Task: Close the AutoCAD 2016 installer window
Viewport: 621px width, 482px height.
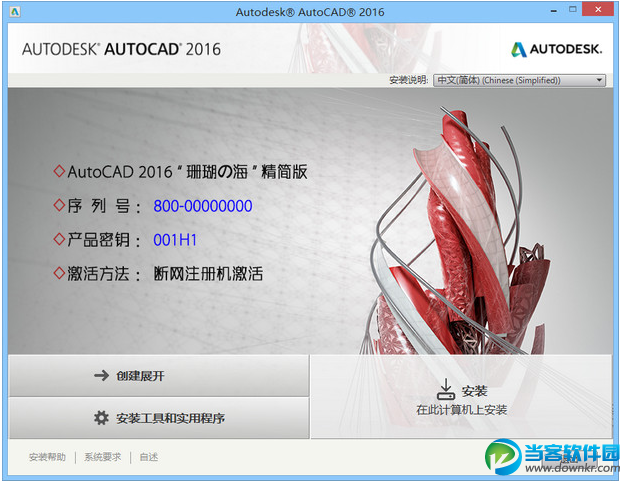Action: (598, 10)
